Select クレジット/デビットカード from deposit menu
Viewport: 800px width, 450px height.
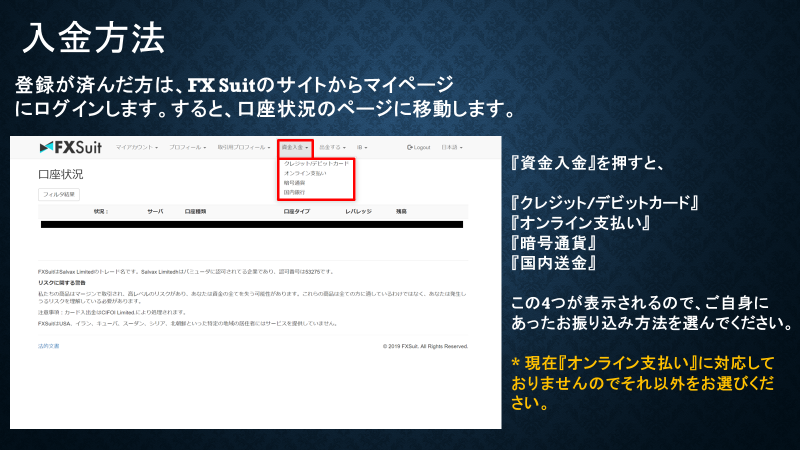click(316, 164)
